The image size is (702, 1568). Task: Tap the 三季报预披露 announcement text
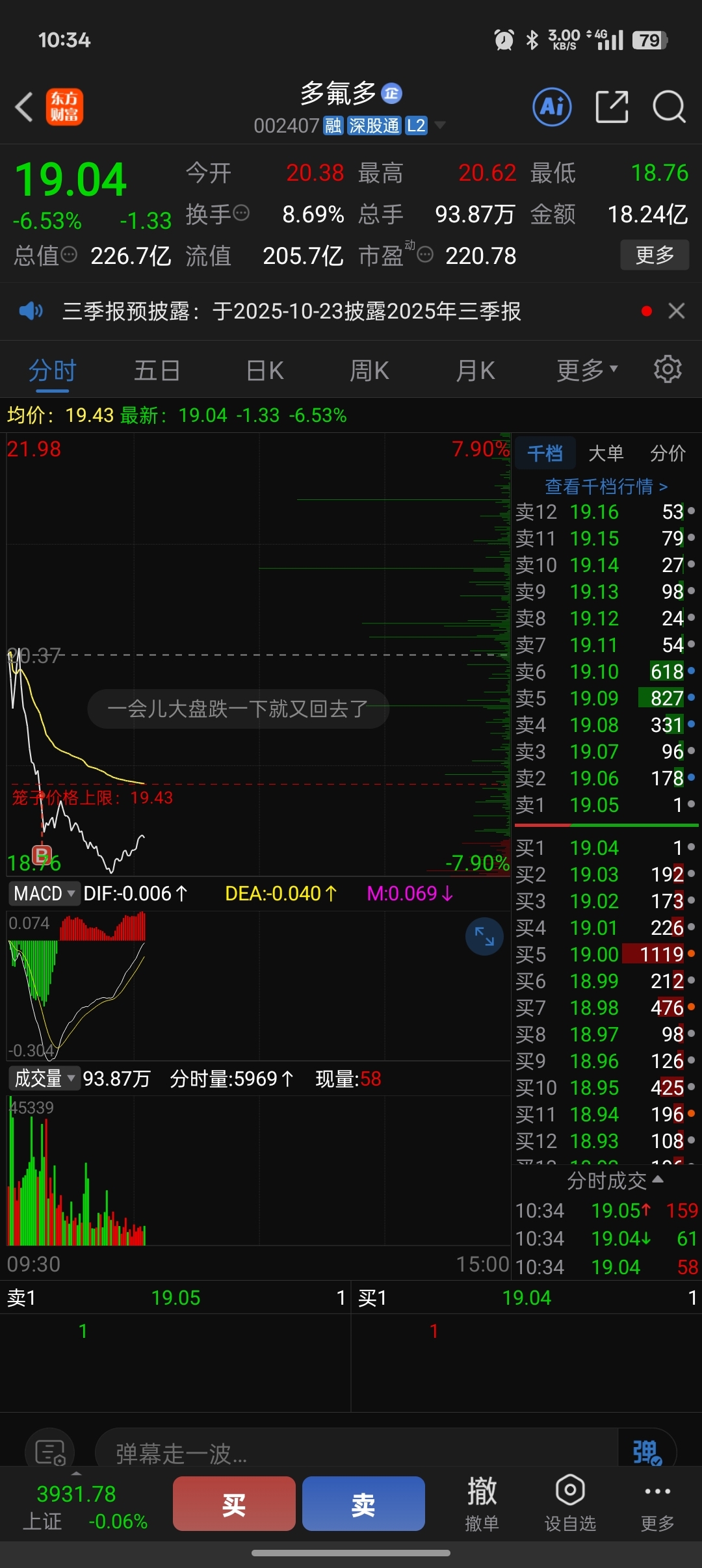point(291,311)
